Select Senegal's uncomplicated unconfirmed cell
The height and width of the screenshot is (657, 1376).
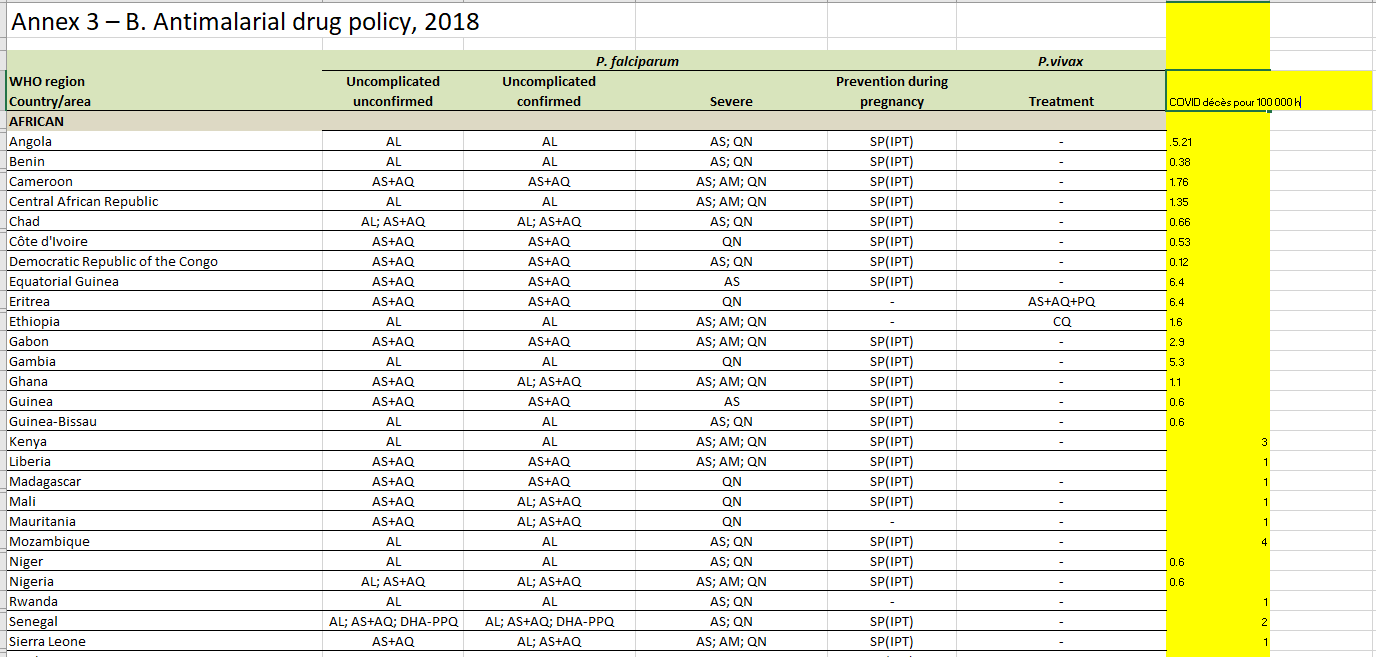pos(393,621)
